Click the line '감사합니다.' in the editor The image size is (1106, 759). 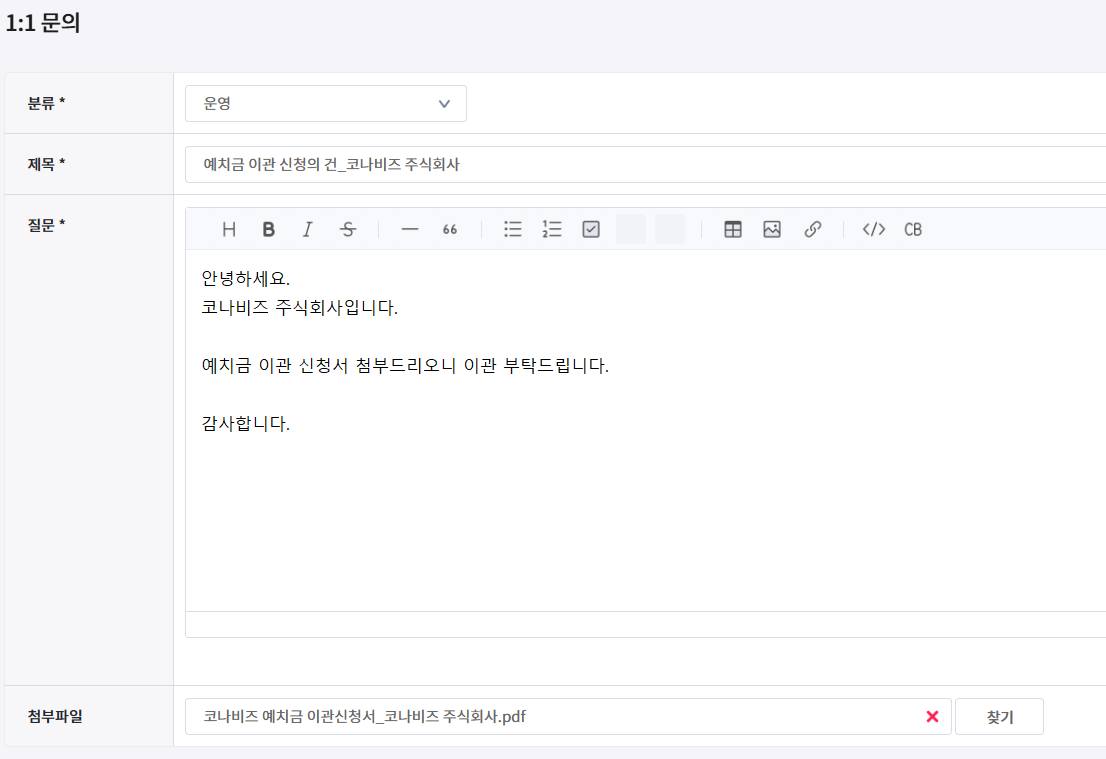[x=245, y=423]
